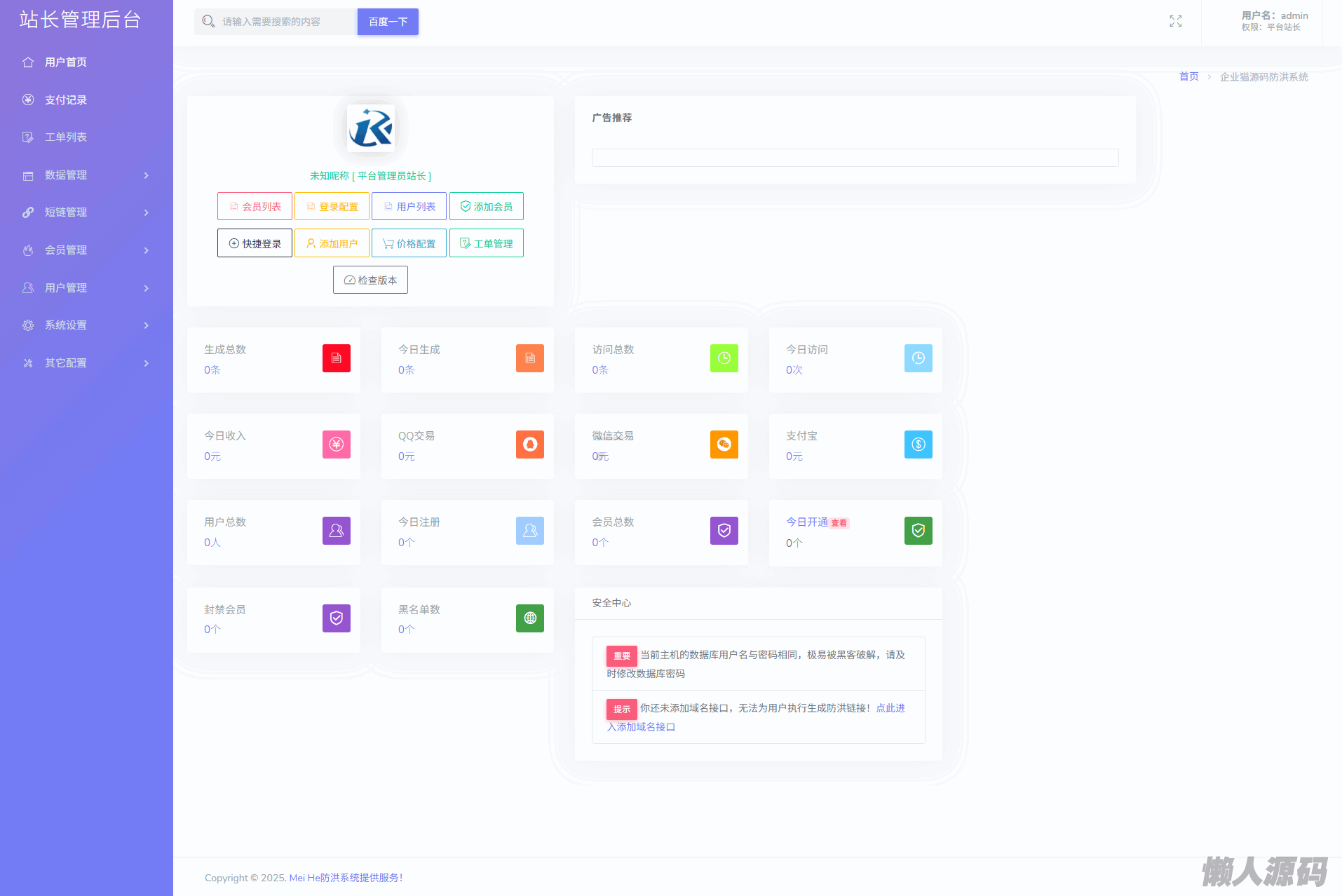Open 工单列表 in the sidebar
The height and width of the screenshot is (896, 1342).
[x=86, y=137]
